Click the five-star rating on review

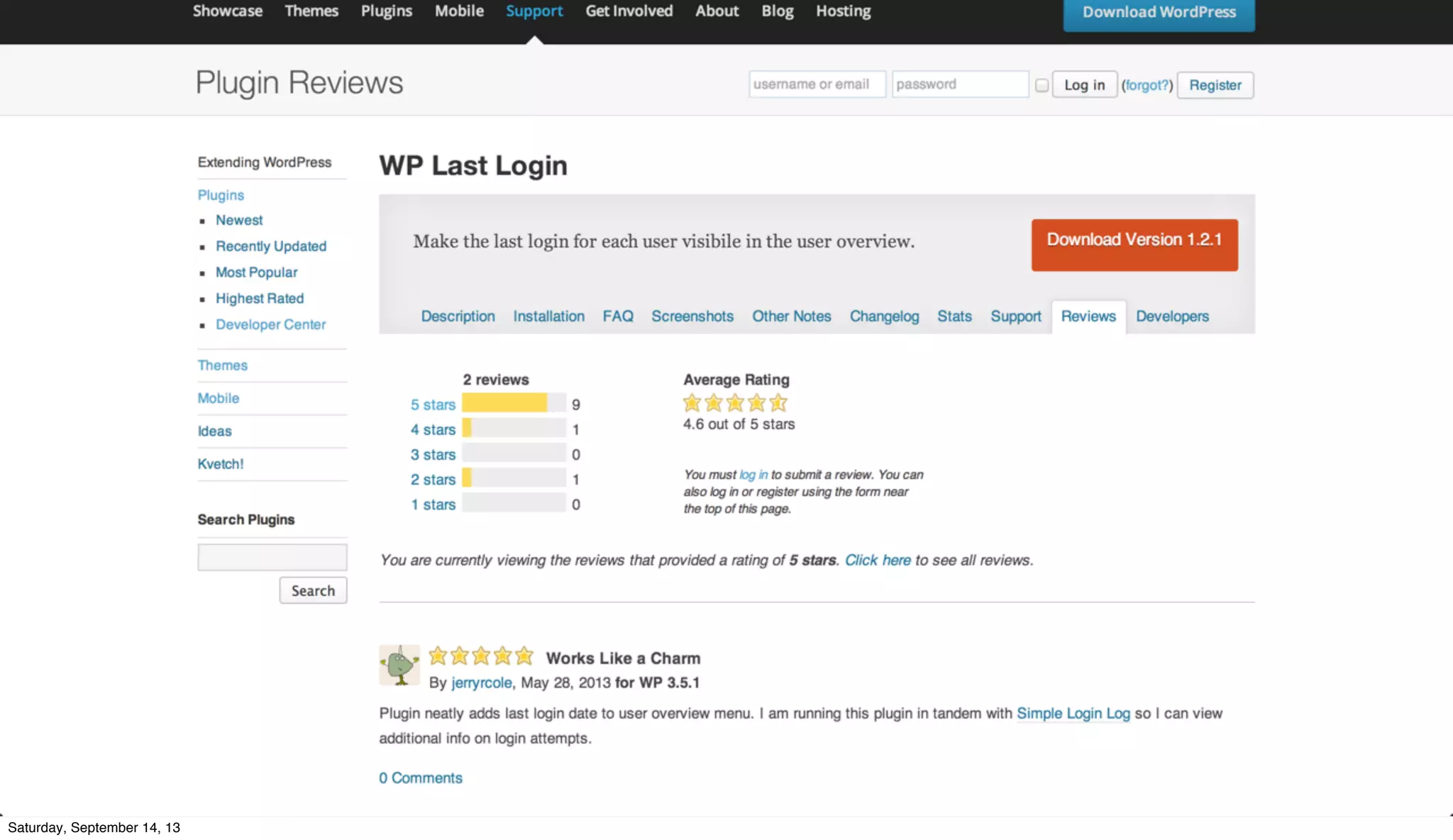(x=481, y=656)
